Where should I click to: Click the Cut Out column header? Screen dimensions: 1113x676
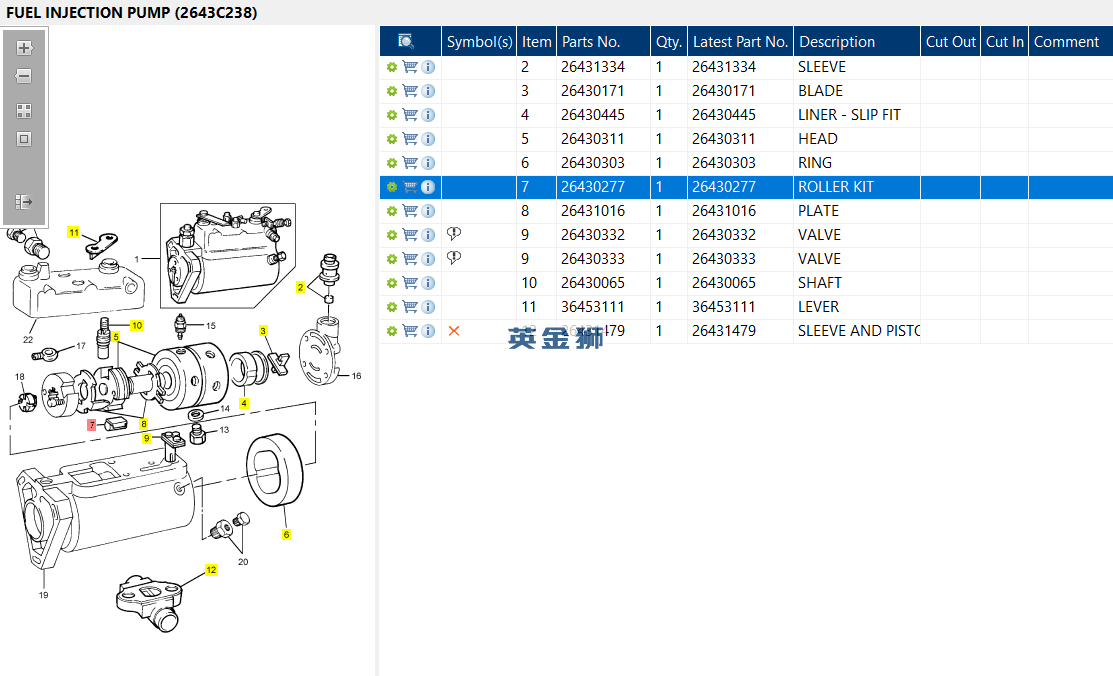950,41
